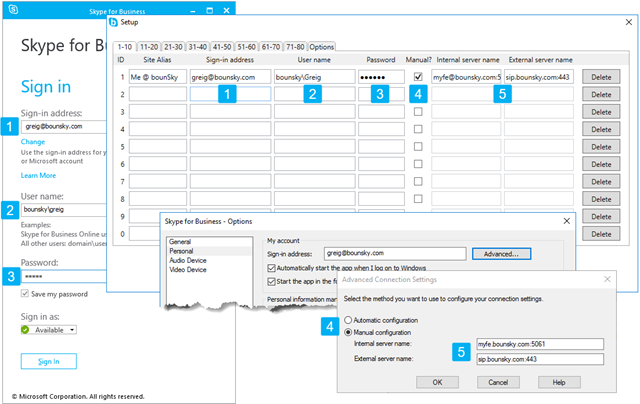The image size is (640, 404).
Task: Select the 61-70 tab
Action: pos(271,47)
